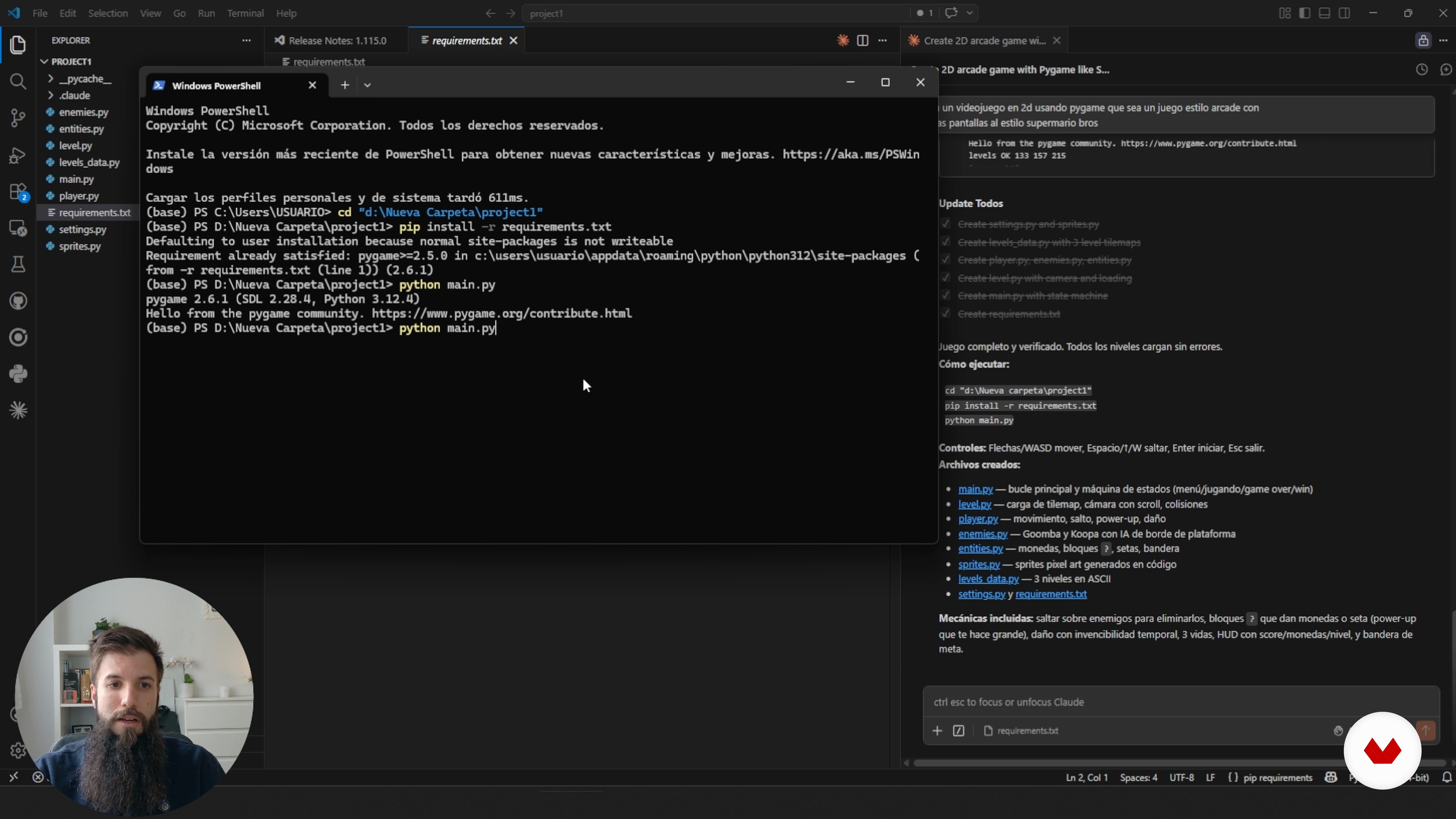The width and height of the screenshot is (1456, 819).
Task: Close the requirements.txt editor tab
Action: tap(513, 41)
